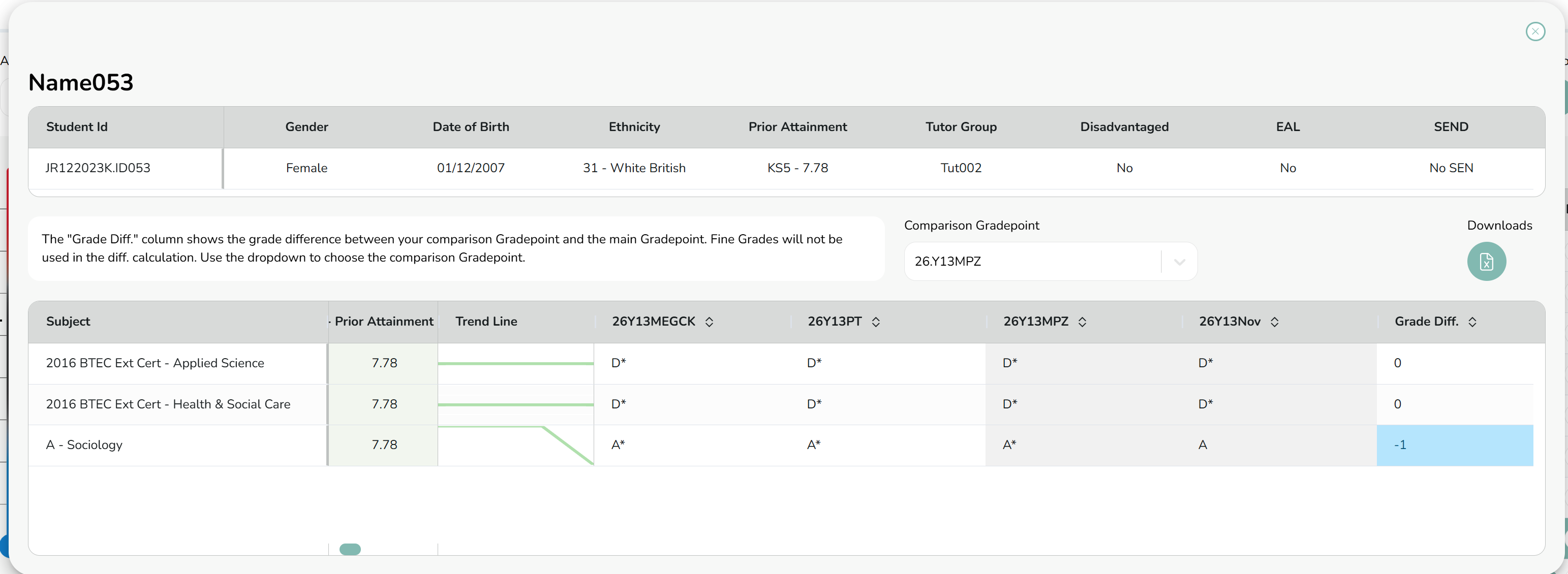
Task: Click the Ethnicity column header
Action: [x=634, y=127]
